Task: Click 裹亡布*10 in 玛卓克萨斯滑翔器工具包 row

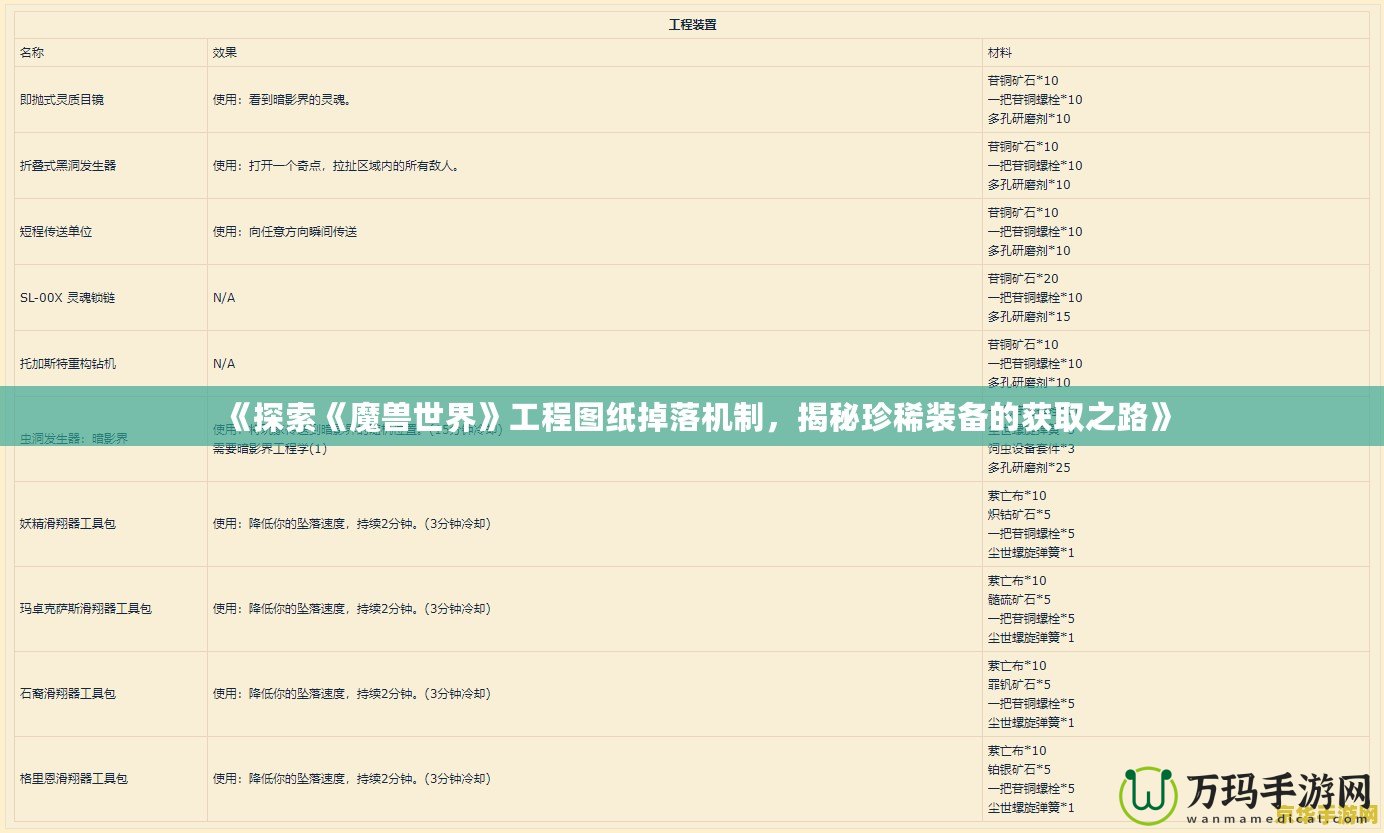Action: coord(1017,581)
